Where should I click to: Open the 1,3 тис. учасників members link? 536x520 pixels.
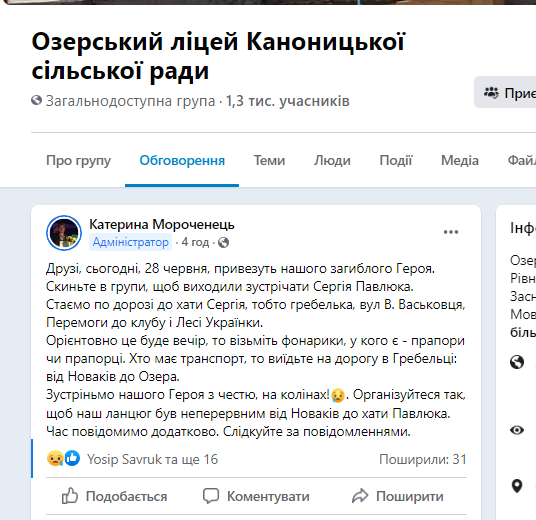point(287,101)
